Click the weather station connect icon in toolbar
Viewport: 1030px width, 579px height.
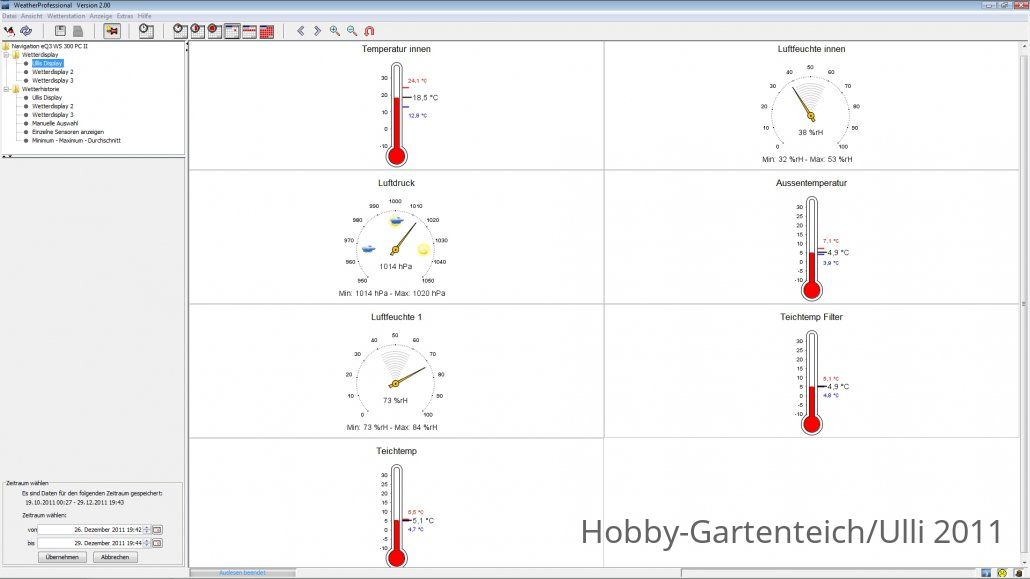point(9,31)
